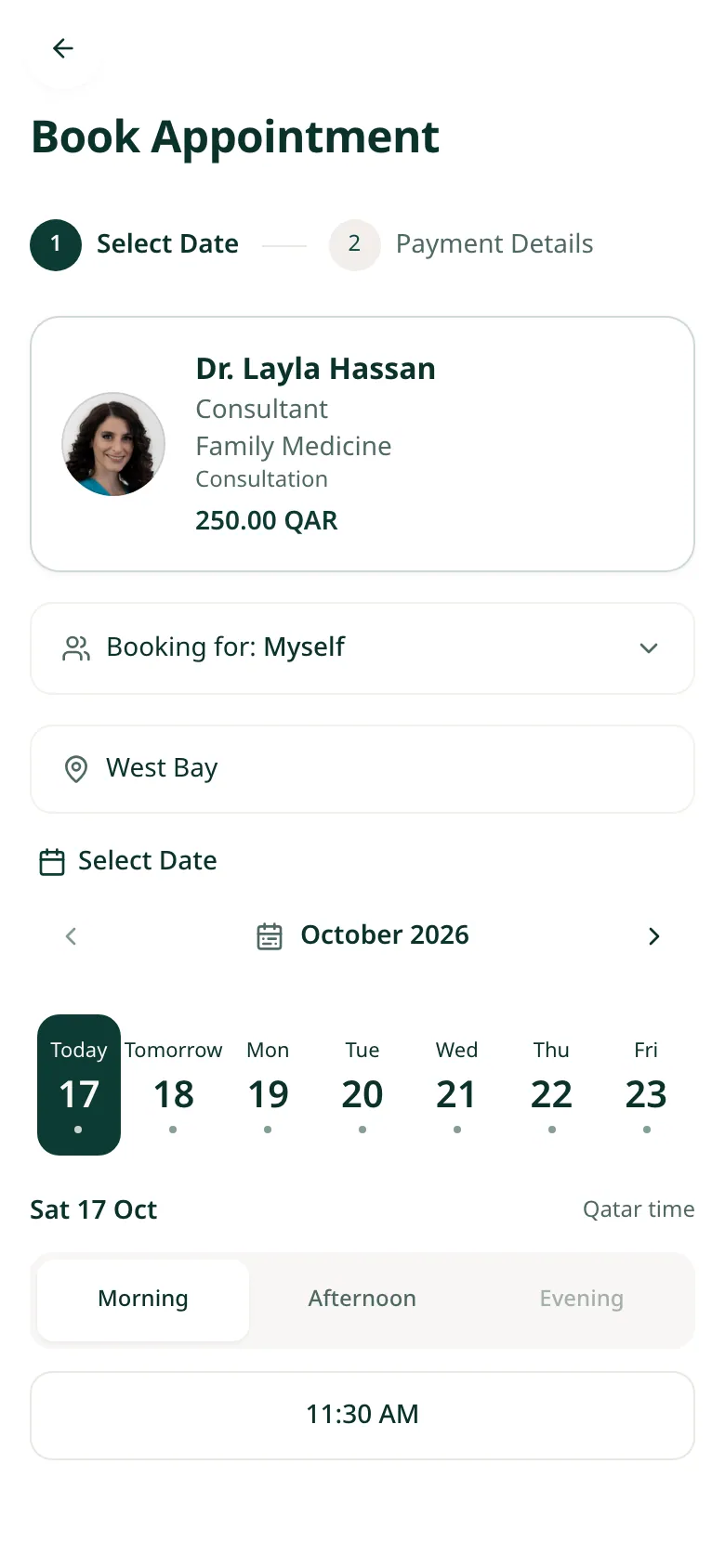Switch to the Morning time tab
The height and width of the screenshot is (1568, 725).
[143, 1300]
